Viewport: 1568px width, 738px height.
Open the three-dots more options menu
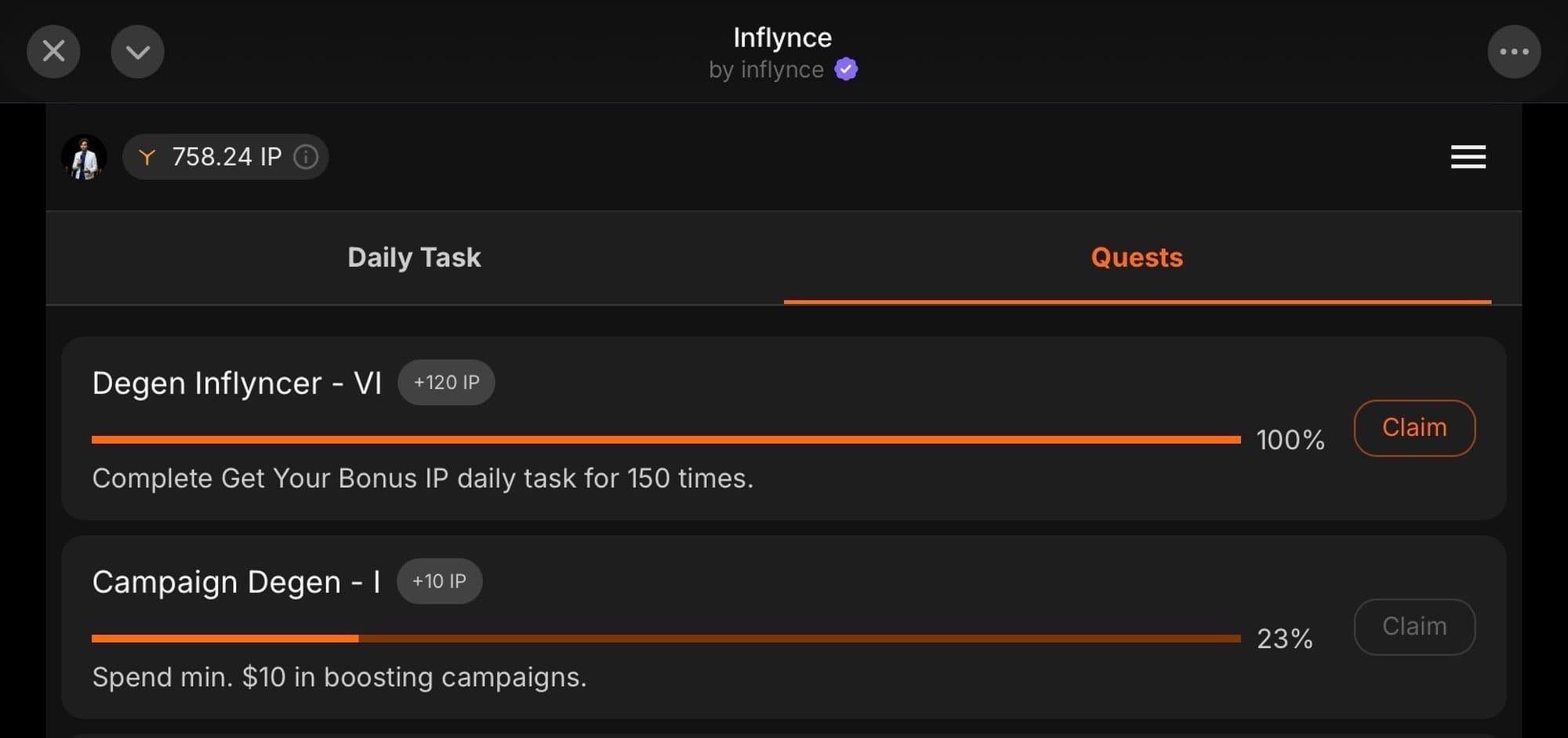coord(1514,52)
